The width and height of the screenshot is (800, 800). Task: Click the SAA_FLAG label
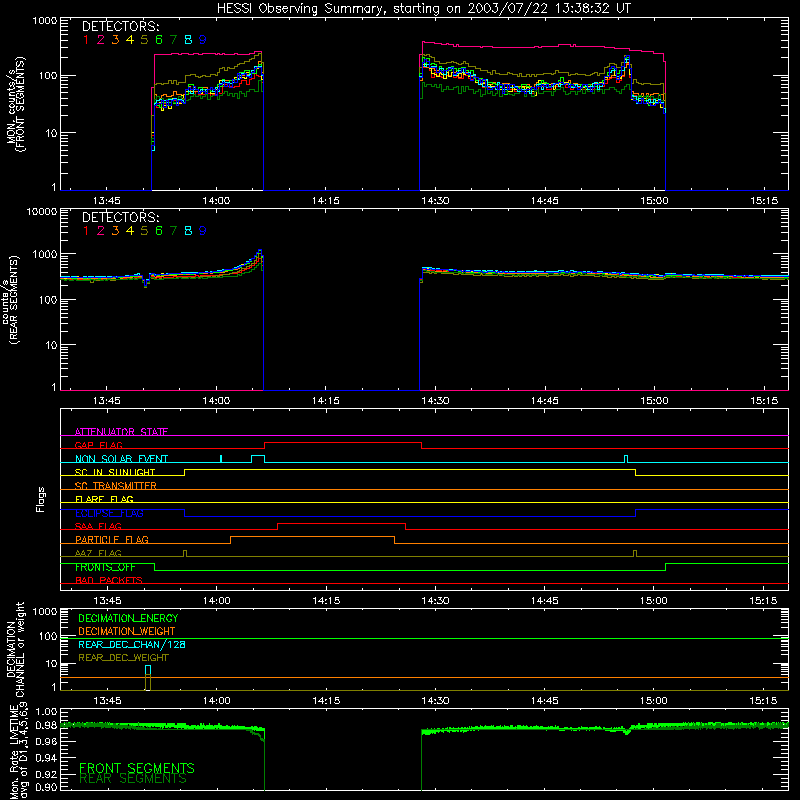(98, 526)
